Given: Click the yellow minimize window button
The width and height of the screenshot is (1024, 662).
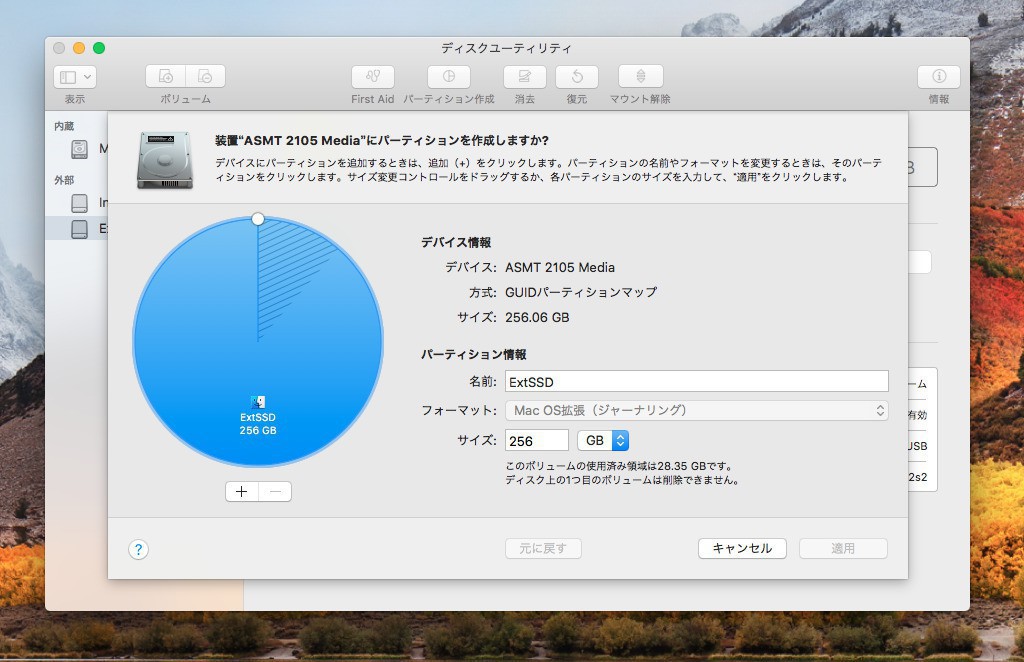Looking at the screenshot, I should click(79, 48).
